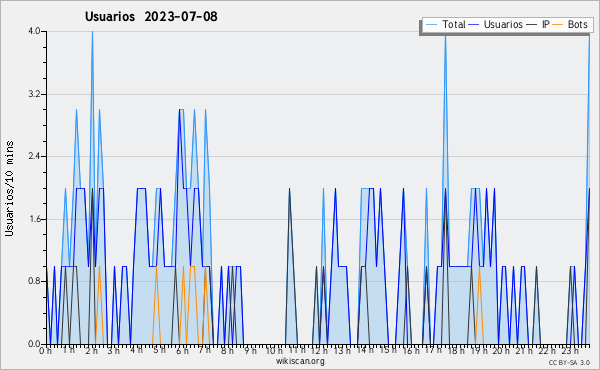Click the y-axis label 'Usuarios/10 mins'
This screenshot has width=600, height=370.
9,188
